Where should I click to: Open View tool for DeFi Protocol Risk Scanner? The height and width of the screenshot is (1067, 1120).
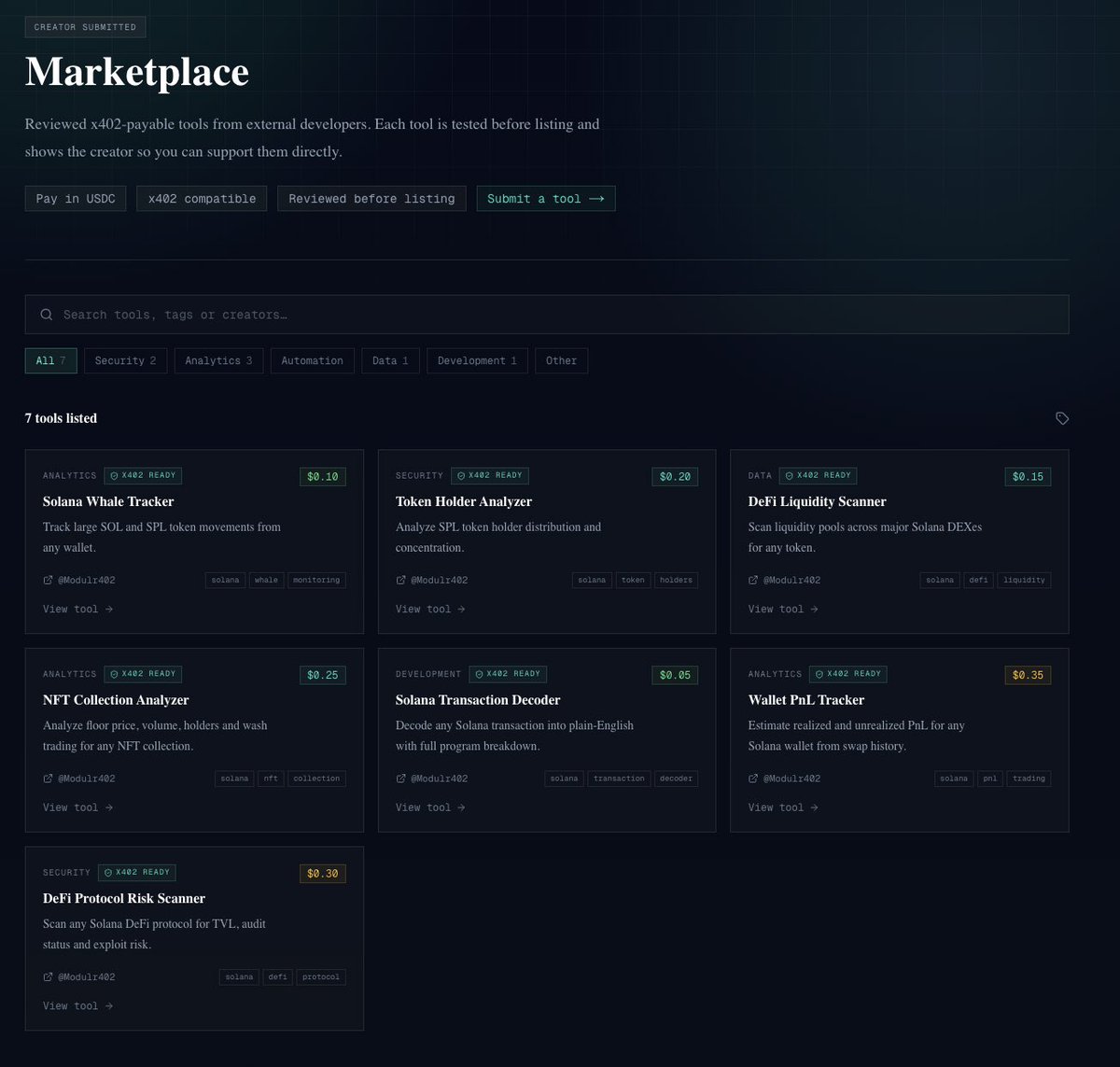77,1006
